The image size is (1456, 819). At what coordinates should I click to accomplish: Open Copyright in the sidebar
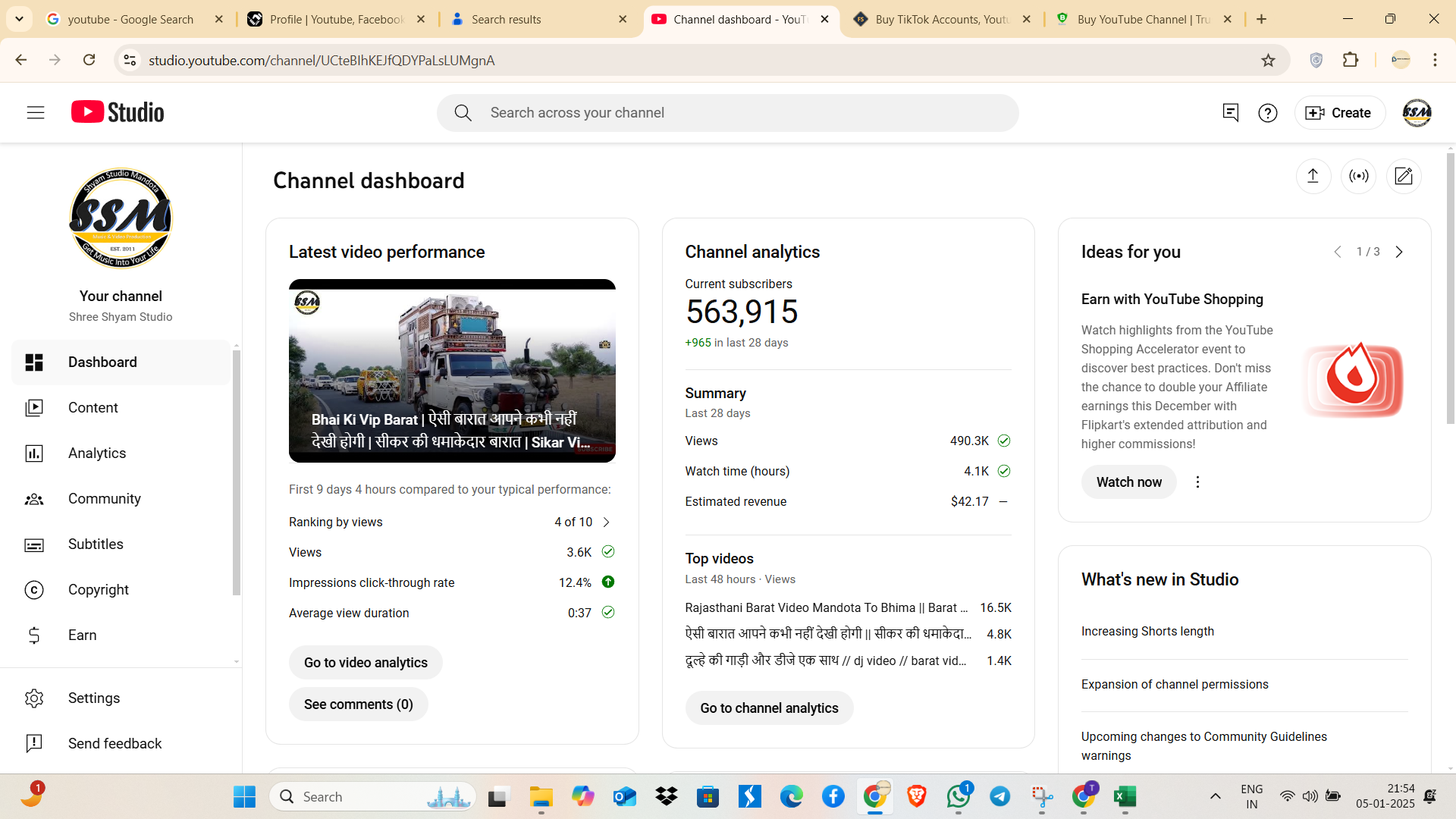[x=121, y=590]
